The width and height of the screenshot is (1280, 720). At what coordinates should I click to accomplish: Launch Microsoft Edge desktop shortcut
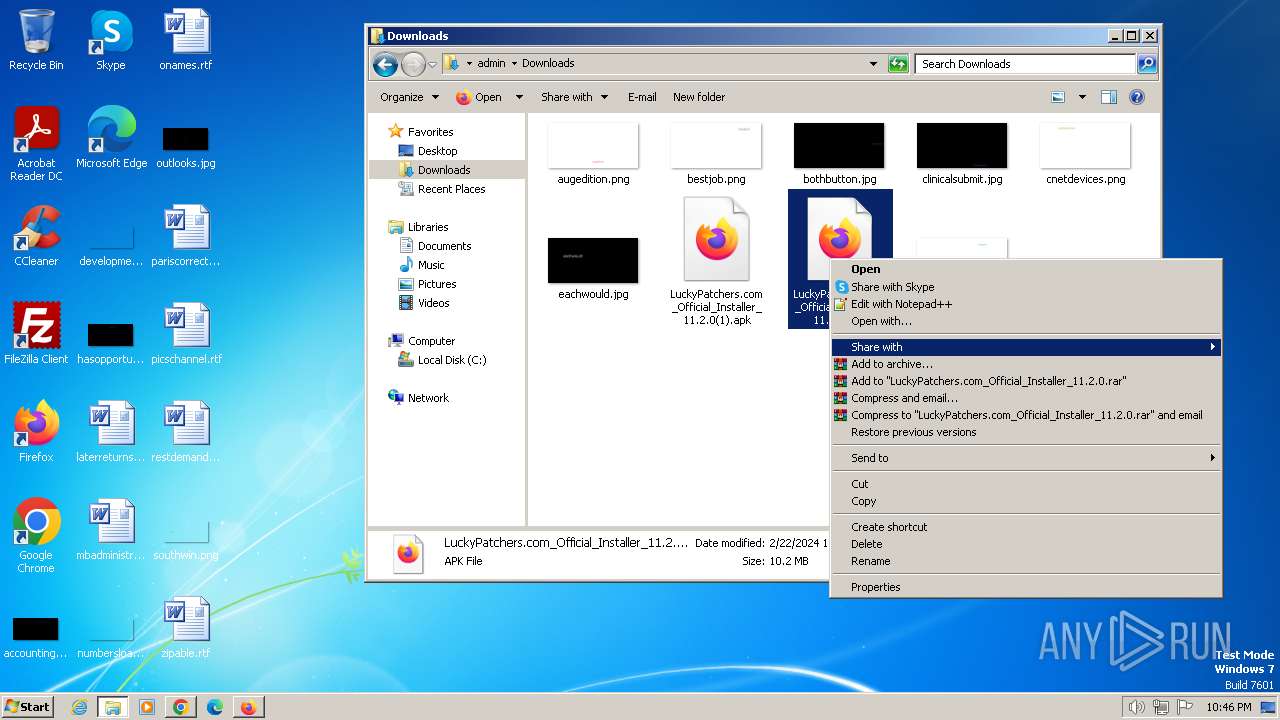pos(111,138)
